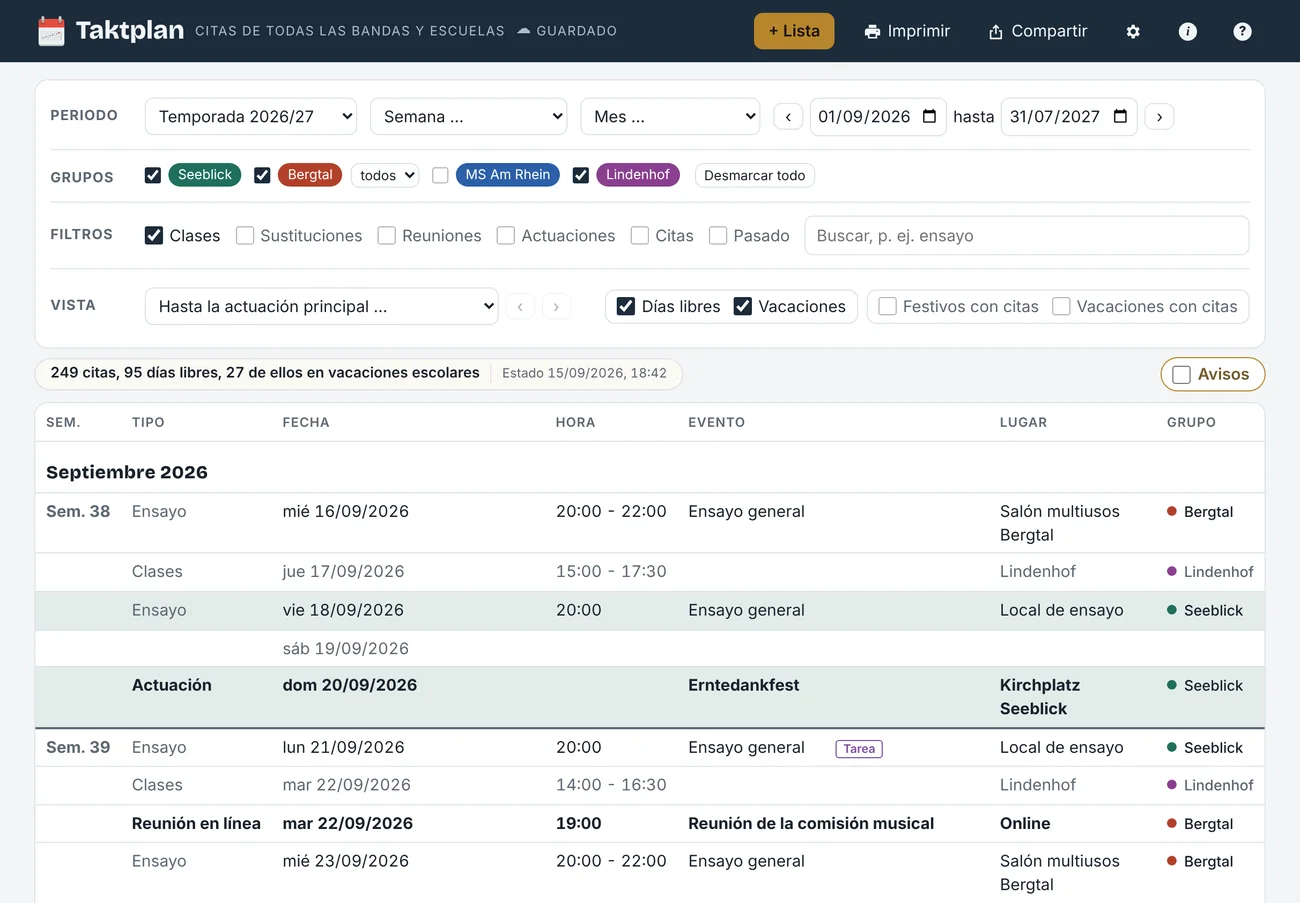The width and height of the screenshot is (1300, 903).
Task: Click the Imprimir printer icon
Action: [873, 31]
